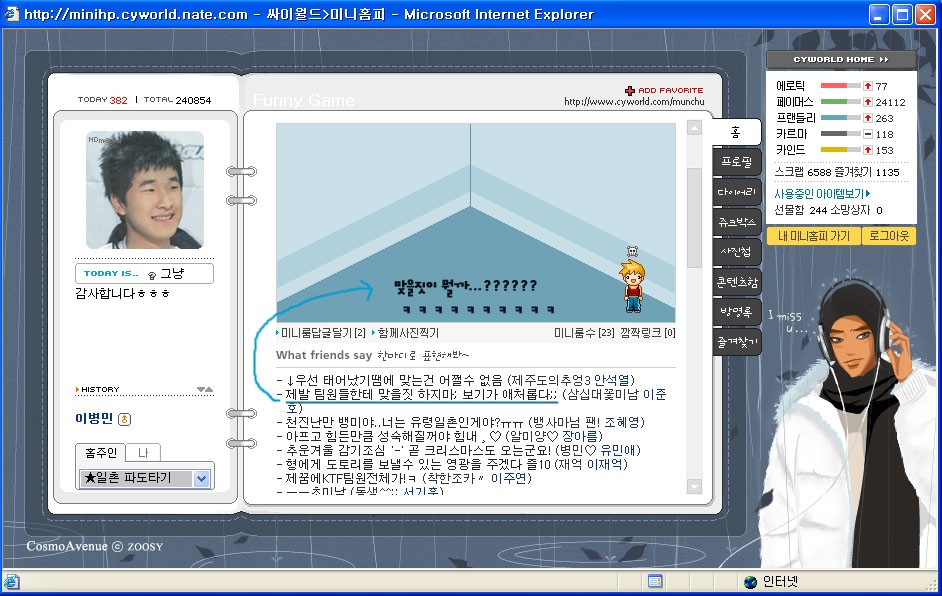Screen dimensions: 942x596
Task: Click the IE status bar page icon
Action: [x=11, y=582]
